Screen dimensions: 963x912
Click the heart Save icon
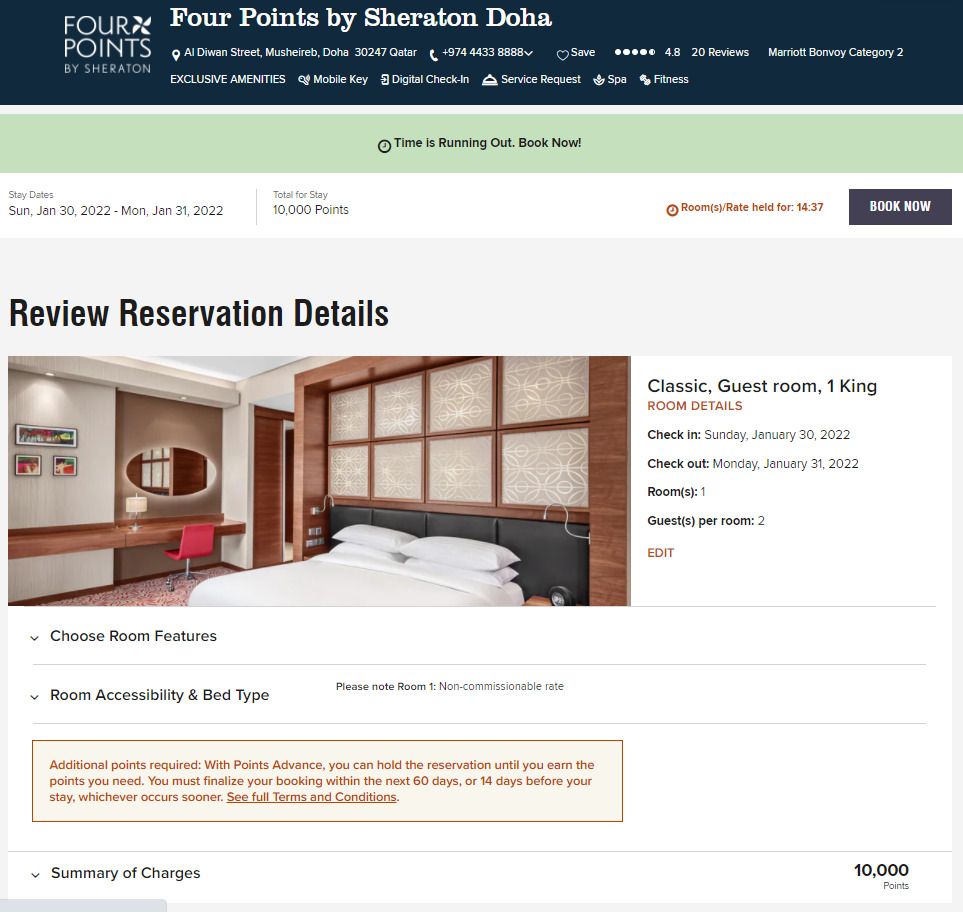coord(562,55)
